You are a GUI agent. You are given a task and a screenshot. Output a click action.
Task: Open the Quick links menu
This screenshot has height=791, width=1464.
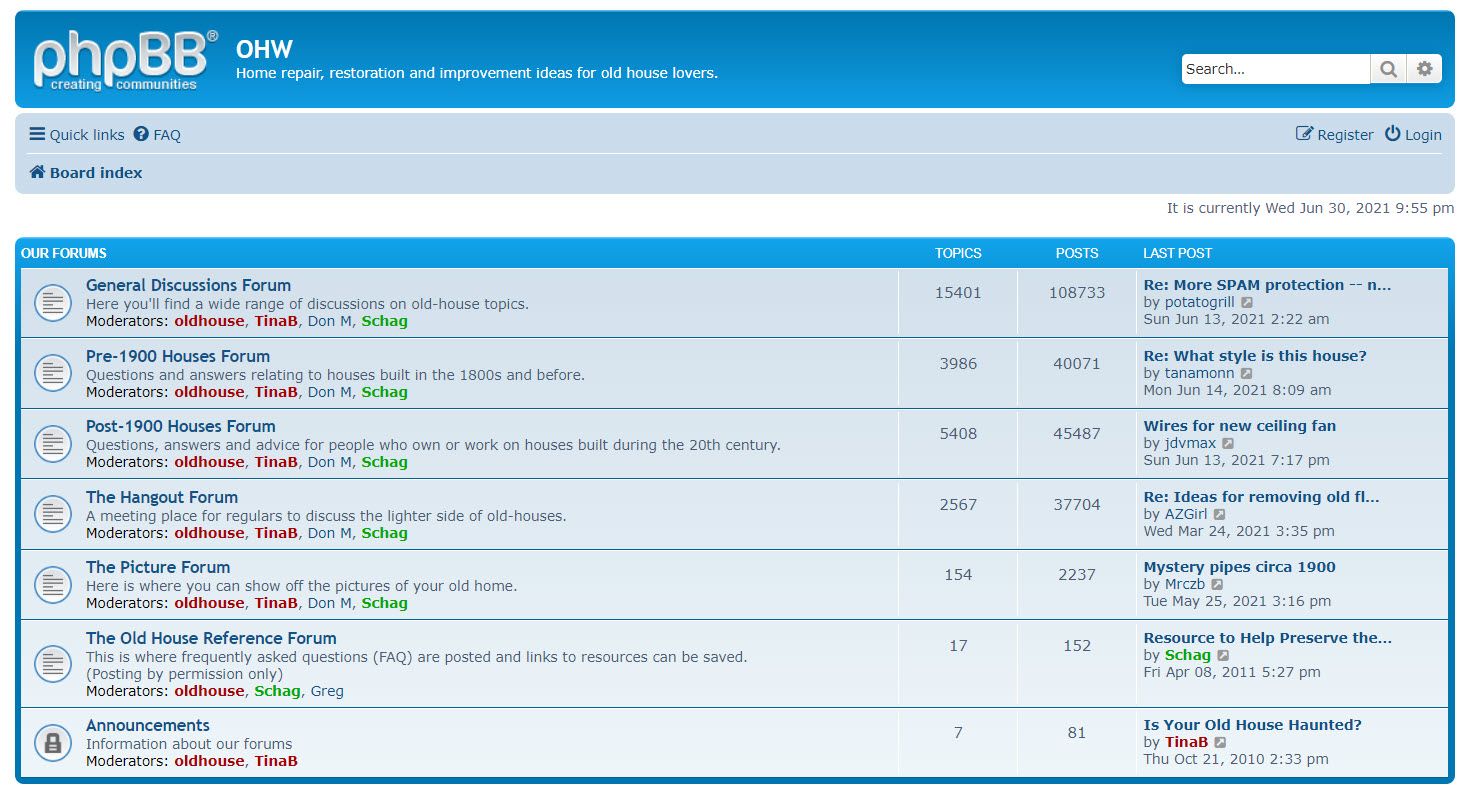point(77,135)
